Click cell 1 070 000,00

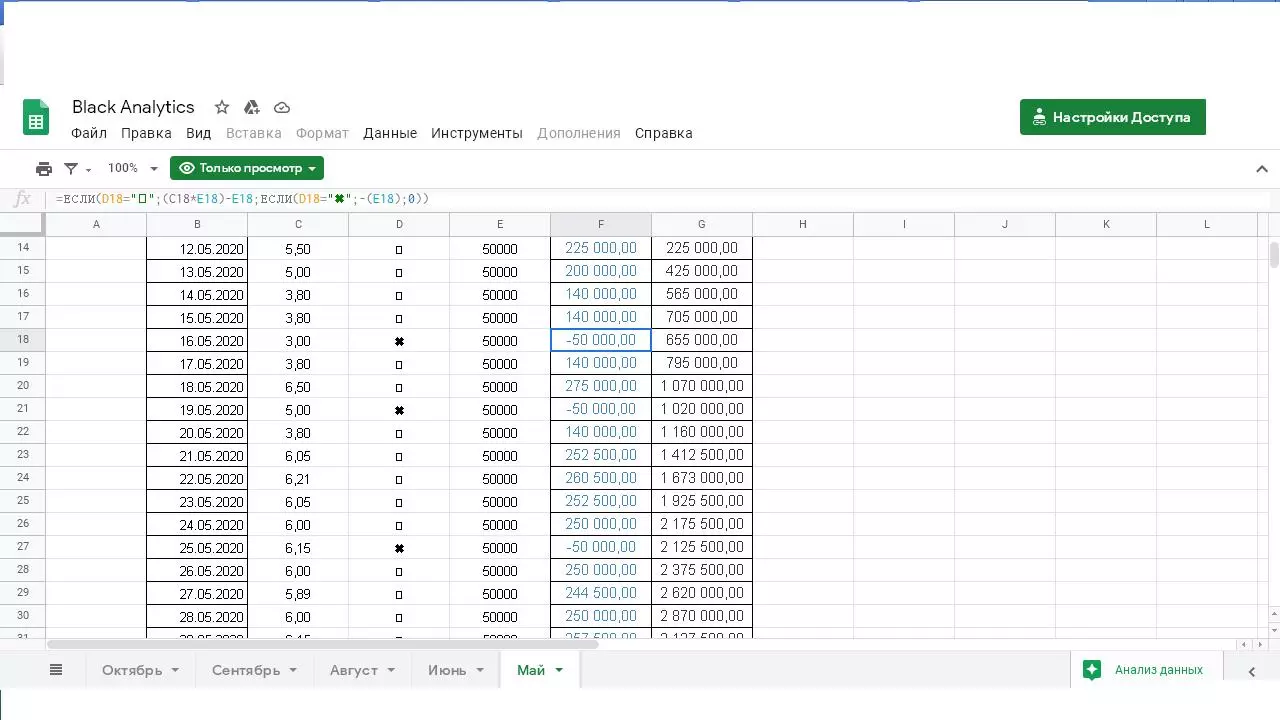point(702,386)
